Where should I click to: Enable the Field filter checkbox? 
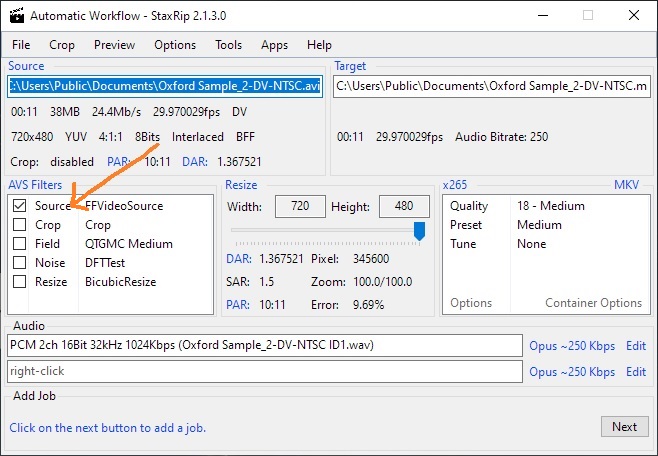tap(19, 243)
